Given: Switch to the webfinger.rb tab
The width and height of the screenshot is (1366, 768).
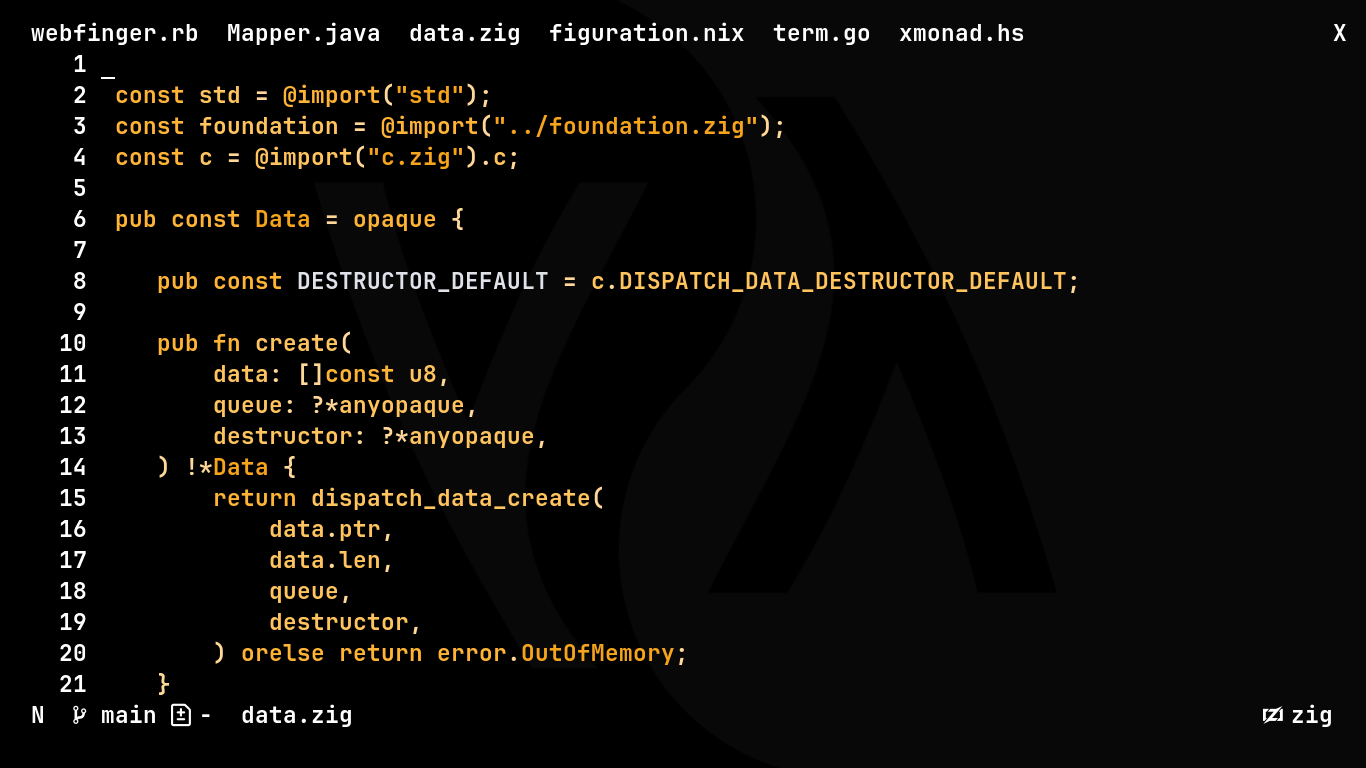Looking at the screenshot, I should coord(114,33).
